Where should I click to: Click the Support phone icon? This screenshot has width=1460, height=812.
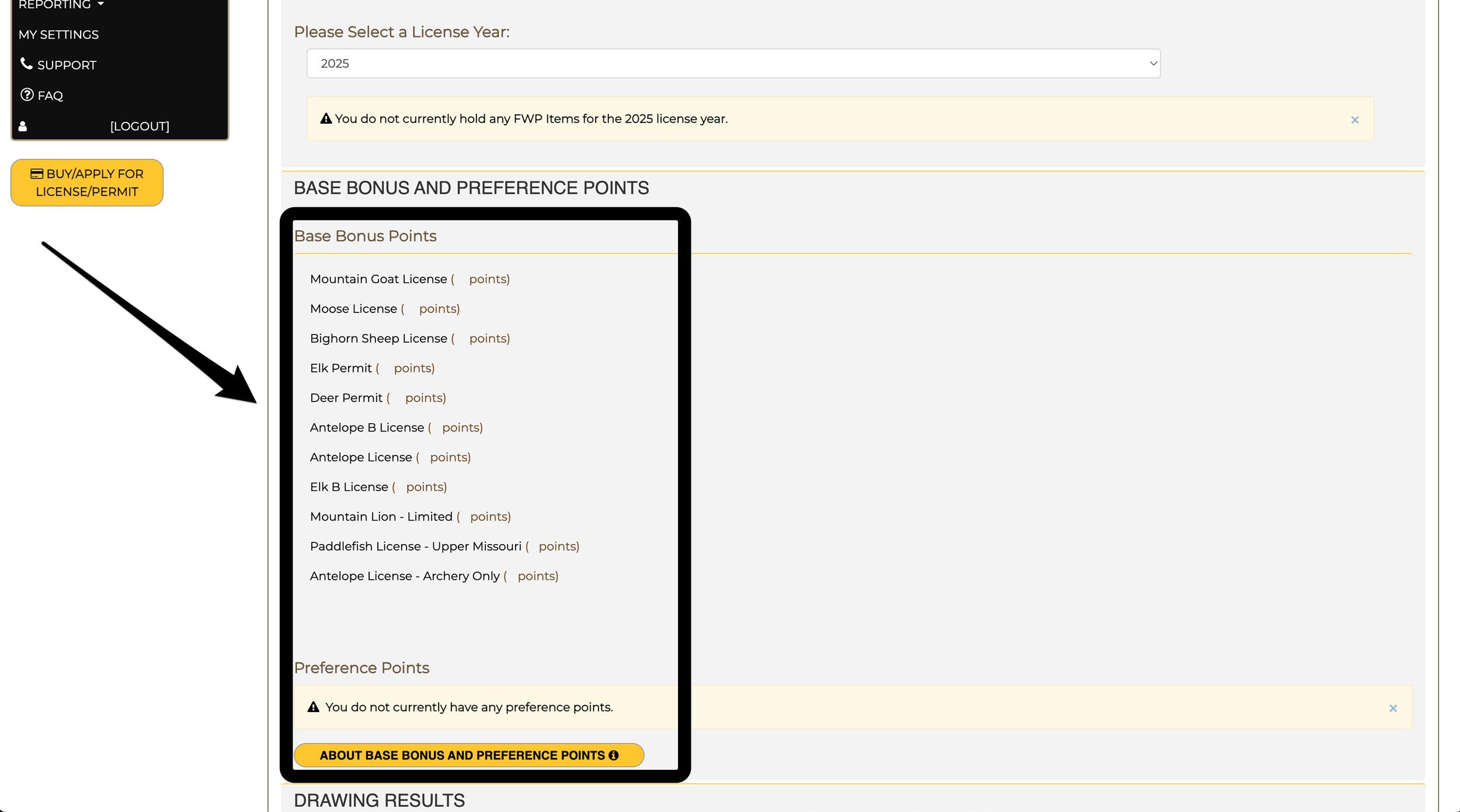click(26, 64)
